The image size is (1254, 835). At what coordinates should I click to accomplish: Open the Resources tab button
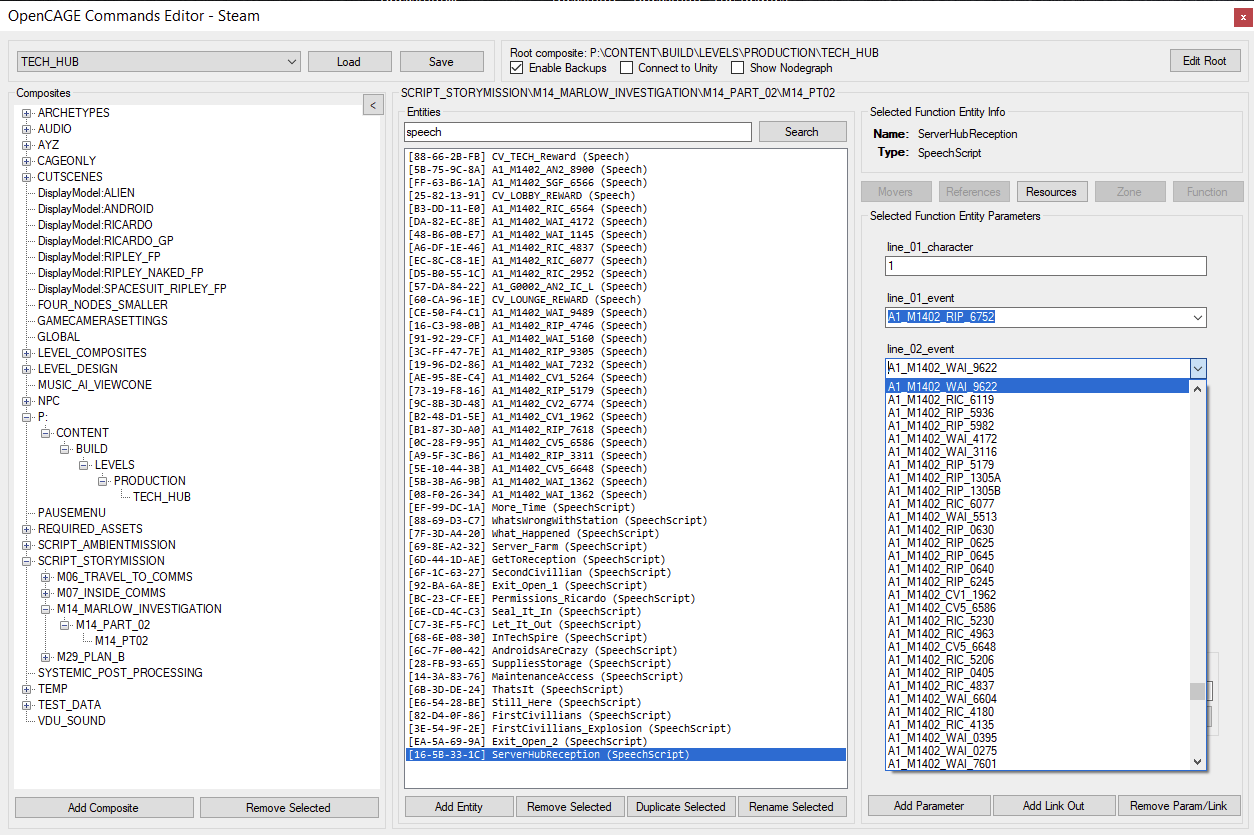(1051, 192)
